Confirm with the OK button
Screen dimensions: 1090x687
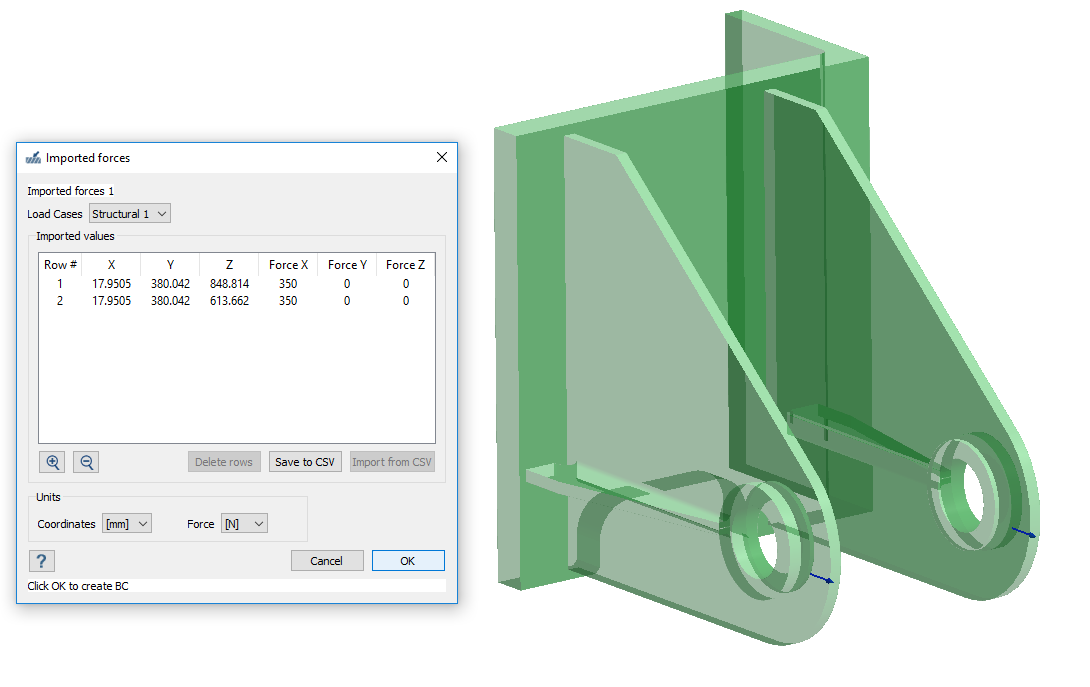(x=408, y=561)
